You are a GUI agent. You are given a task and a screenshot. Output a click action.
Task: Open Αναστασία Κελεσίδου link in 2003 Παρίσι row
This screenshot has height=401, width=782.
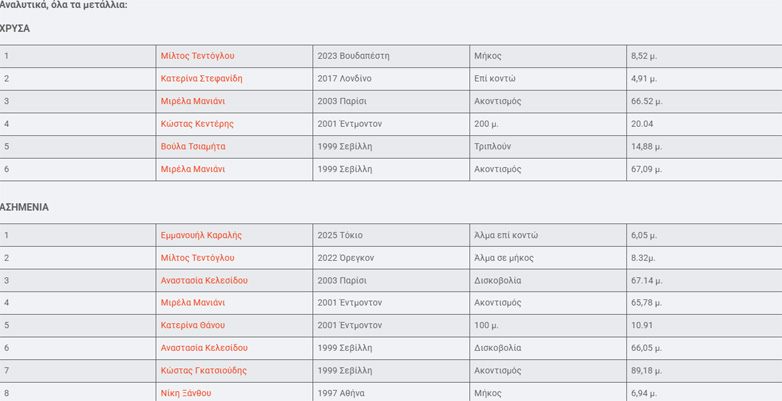pyautogui.click(x=204, y=281)
